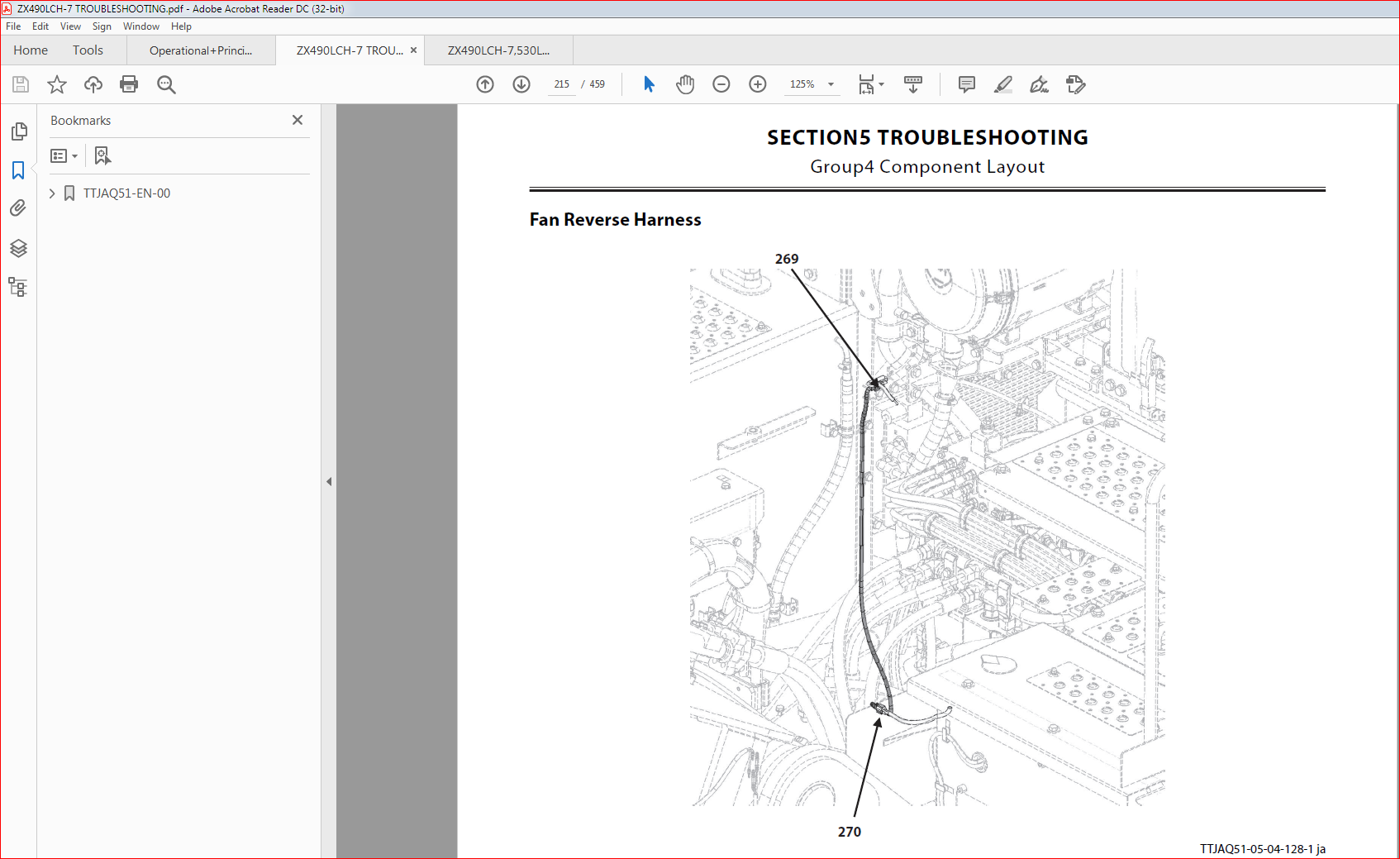Open the Sign menu
The image size is (1400, 859).
pos(102,26)
